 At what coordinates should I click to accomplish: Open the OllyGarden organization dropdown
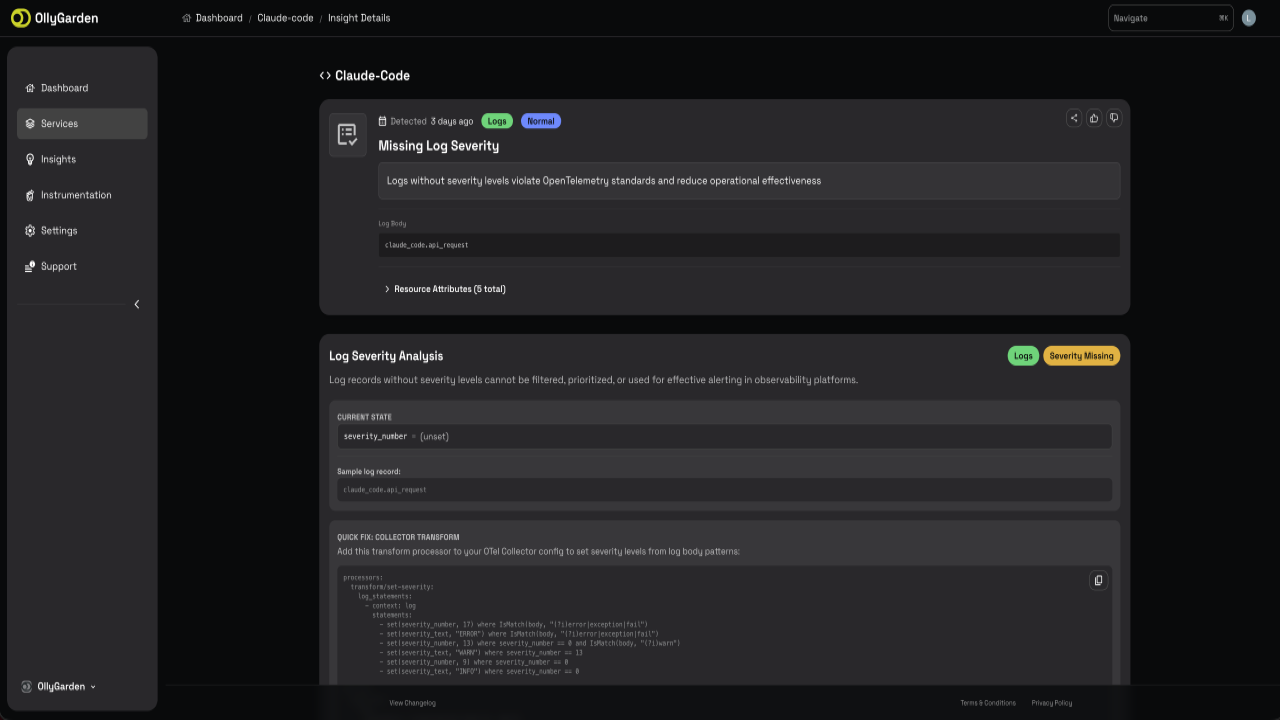pos(59,687)
